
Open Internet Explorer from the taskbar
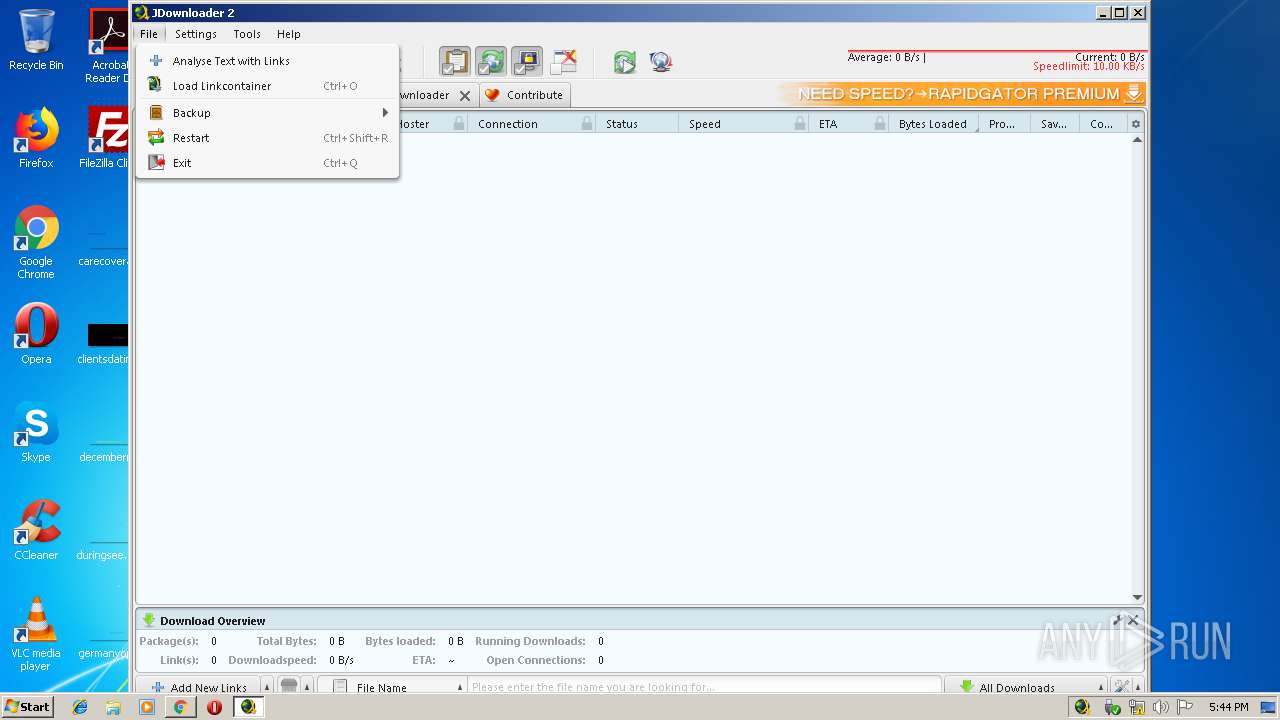80,707
